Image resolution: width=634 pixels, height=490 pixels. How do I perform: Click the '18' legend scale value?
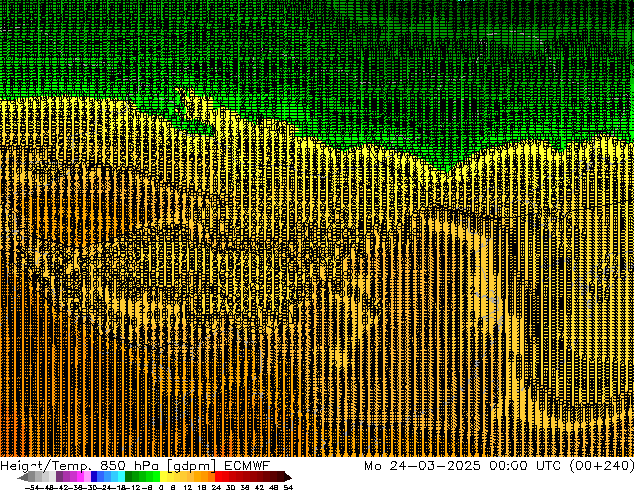[x=202, y=487]
